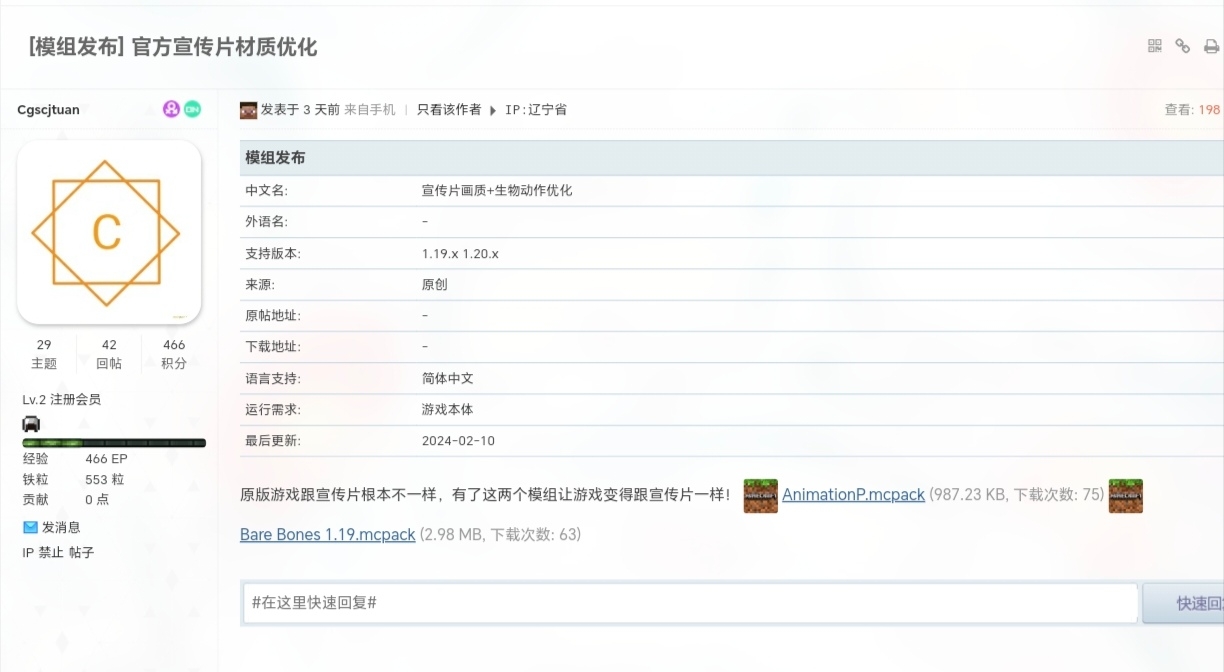
Task: Click the 快速回复 quick reply button
Action: point(1184,603)
